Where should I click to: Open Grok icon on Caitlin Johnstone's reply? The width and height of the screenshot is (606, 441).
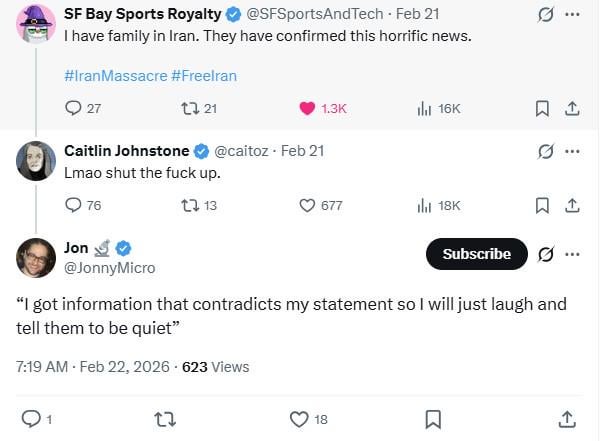point(546,151)
